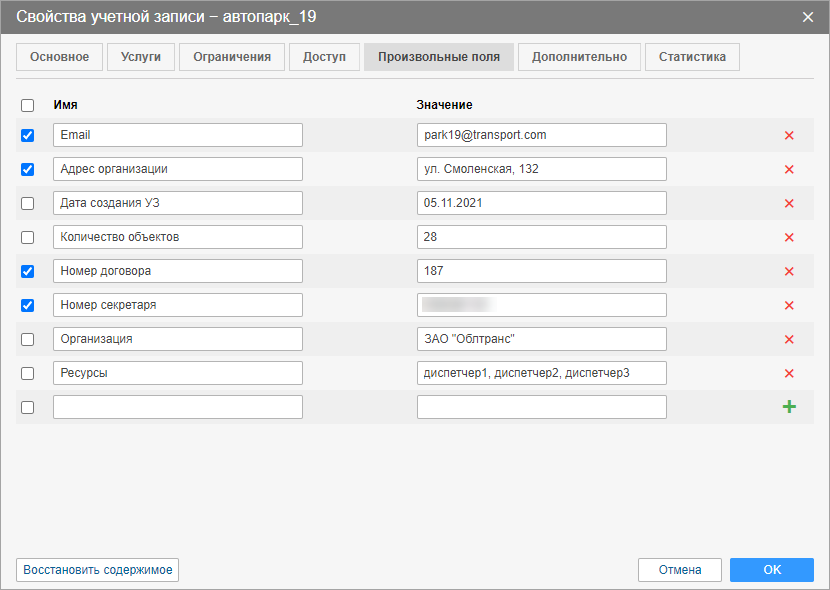
Task: Delete the Дата создания УЗ row
Action: 789,203
